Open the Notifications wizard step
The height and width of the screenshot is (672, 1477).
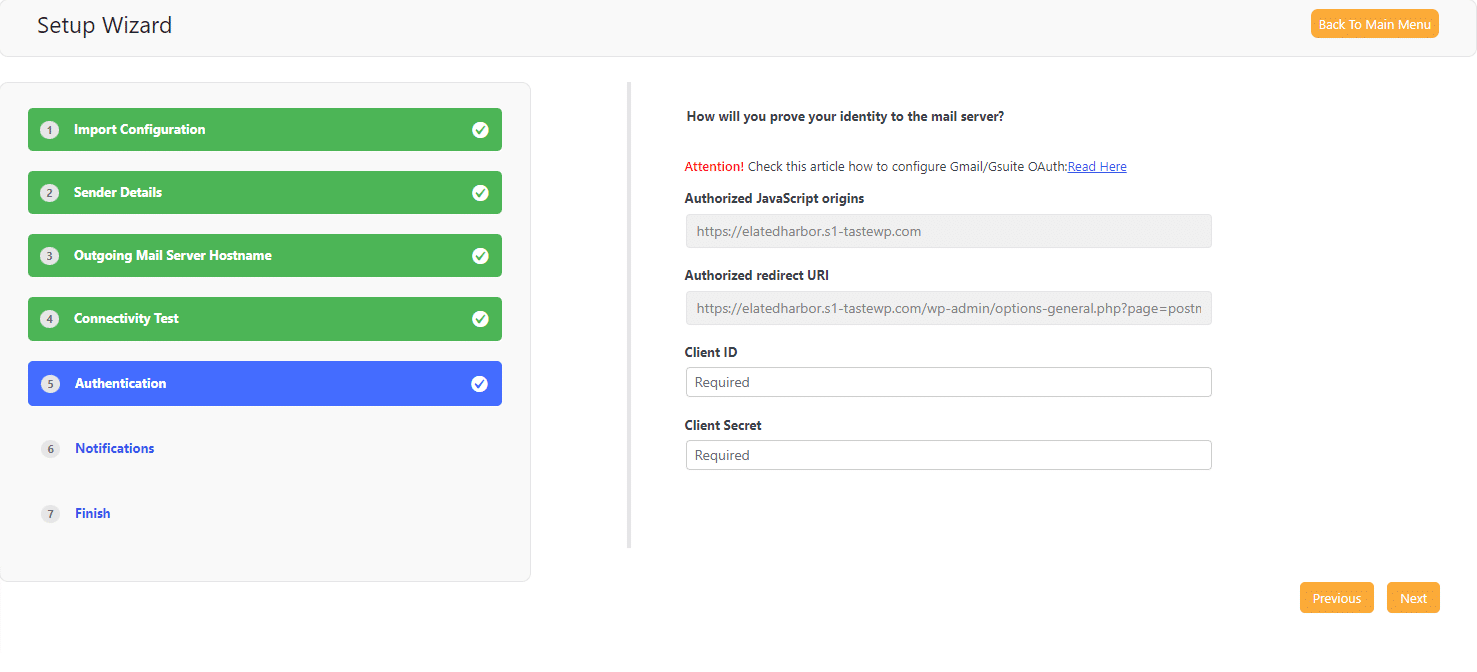114,448
